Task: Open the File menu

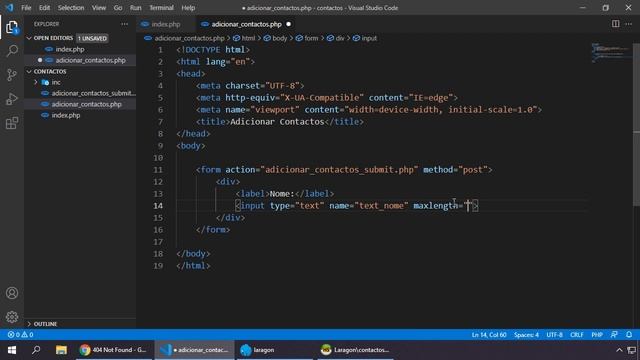Action: [x=26, y=7]
